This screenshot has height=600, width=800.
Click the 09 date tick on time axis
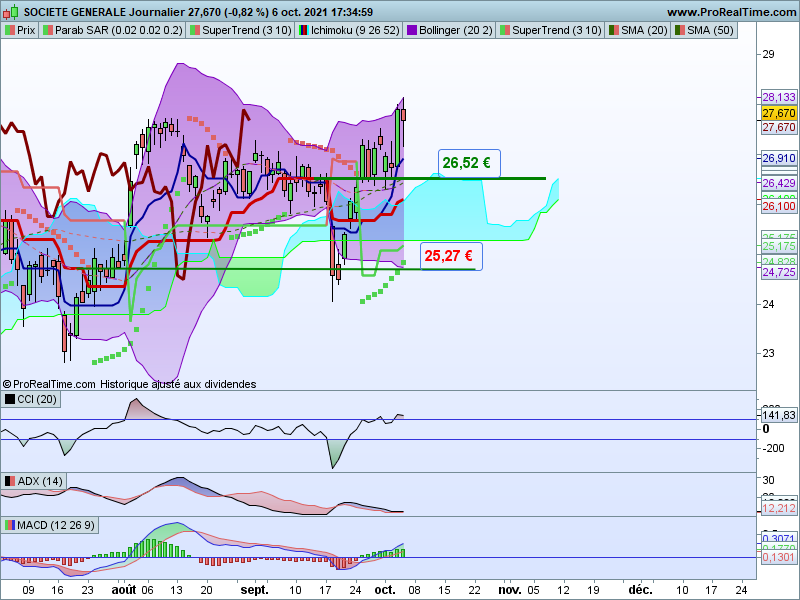[29, 590]
